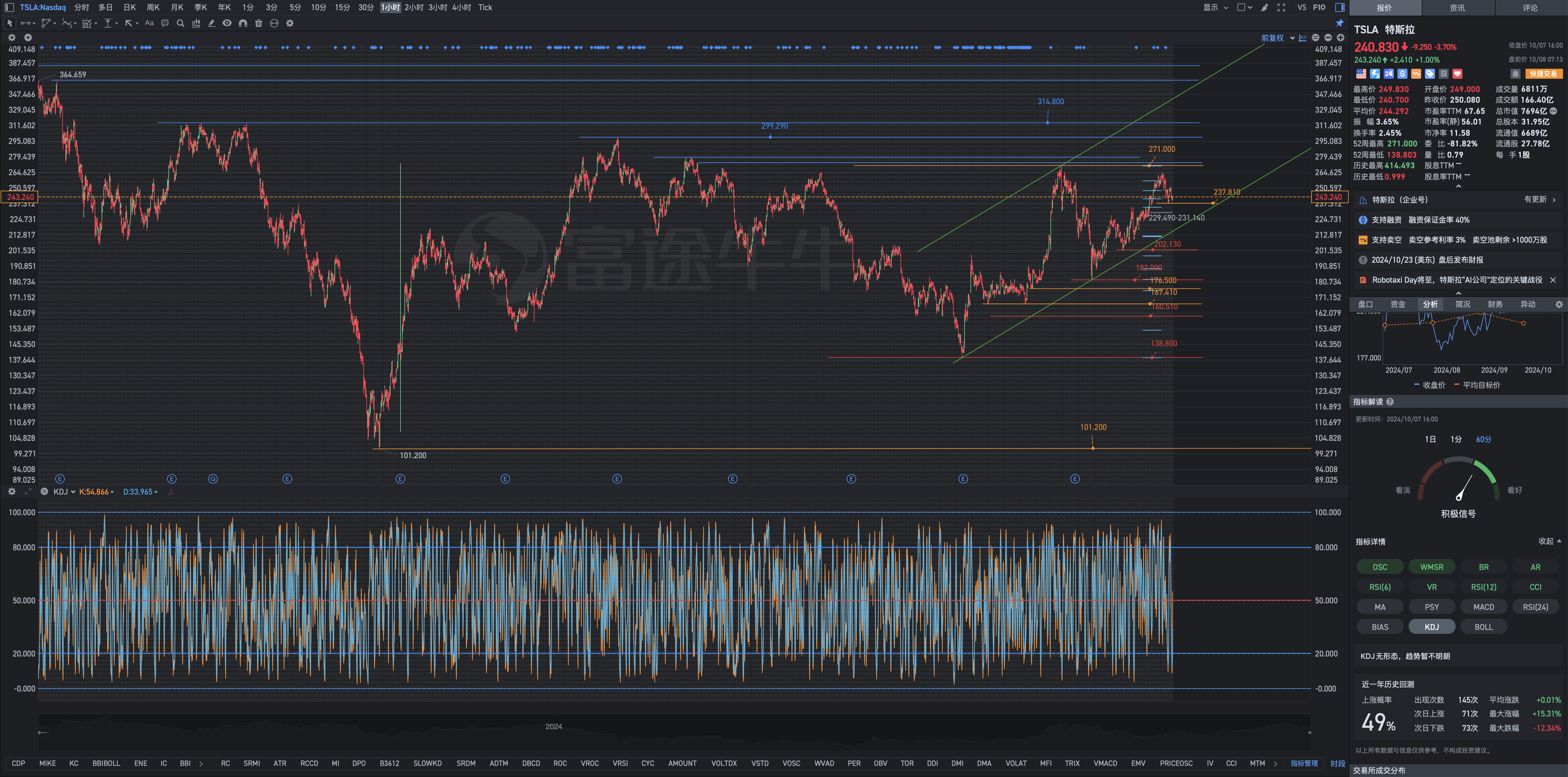Click the Q quarterly report marker
Viewport: 1568px width, 777px height.
(213, 479)
